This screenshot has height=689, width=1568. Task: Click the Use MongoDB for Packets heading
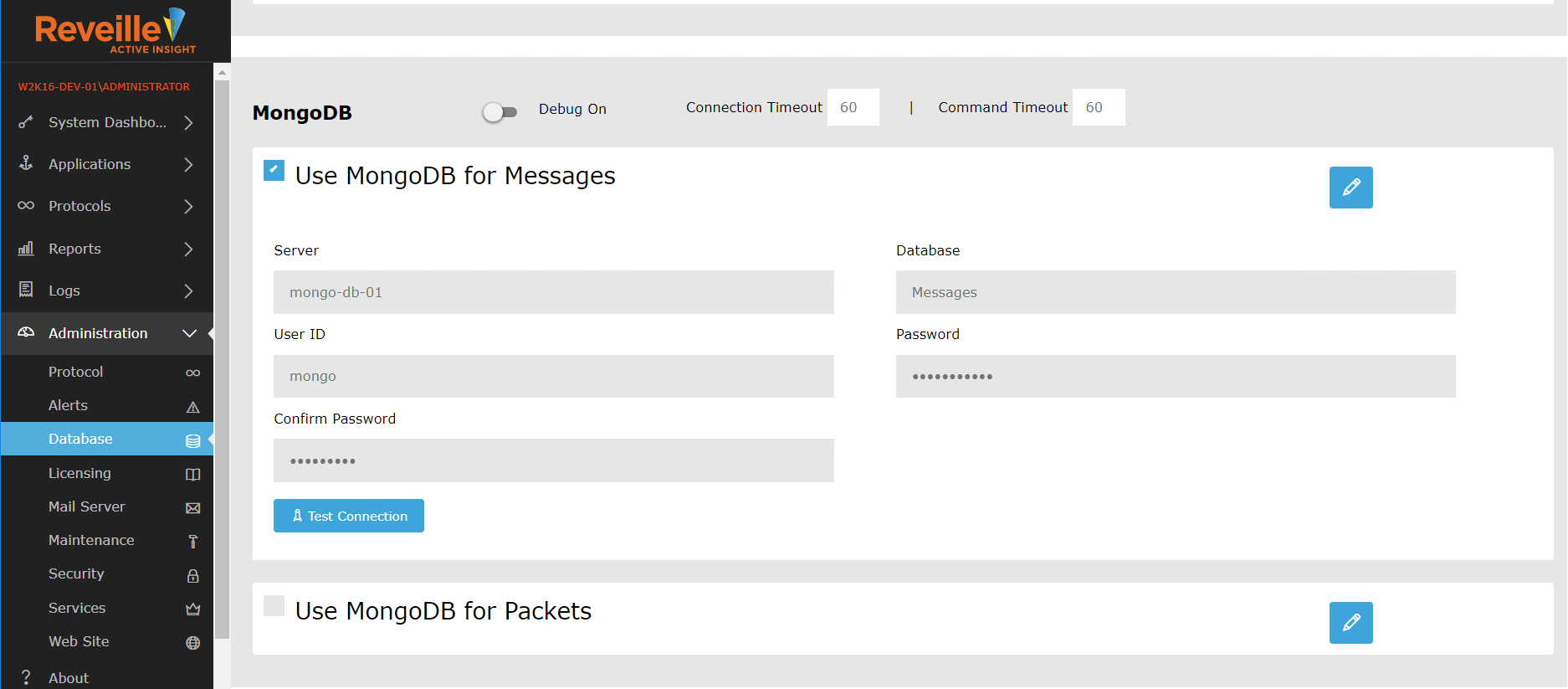(443, 611)
